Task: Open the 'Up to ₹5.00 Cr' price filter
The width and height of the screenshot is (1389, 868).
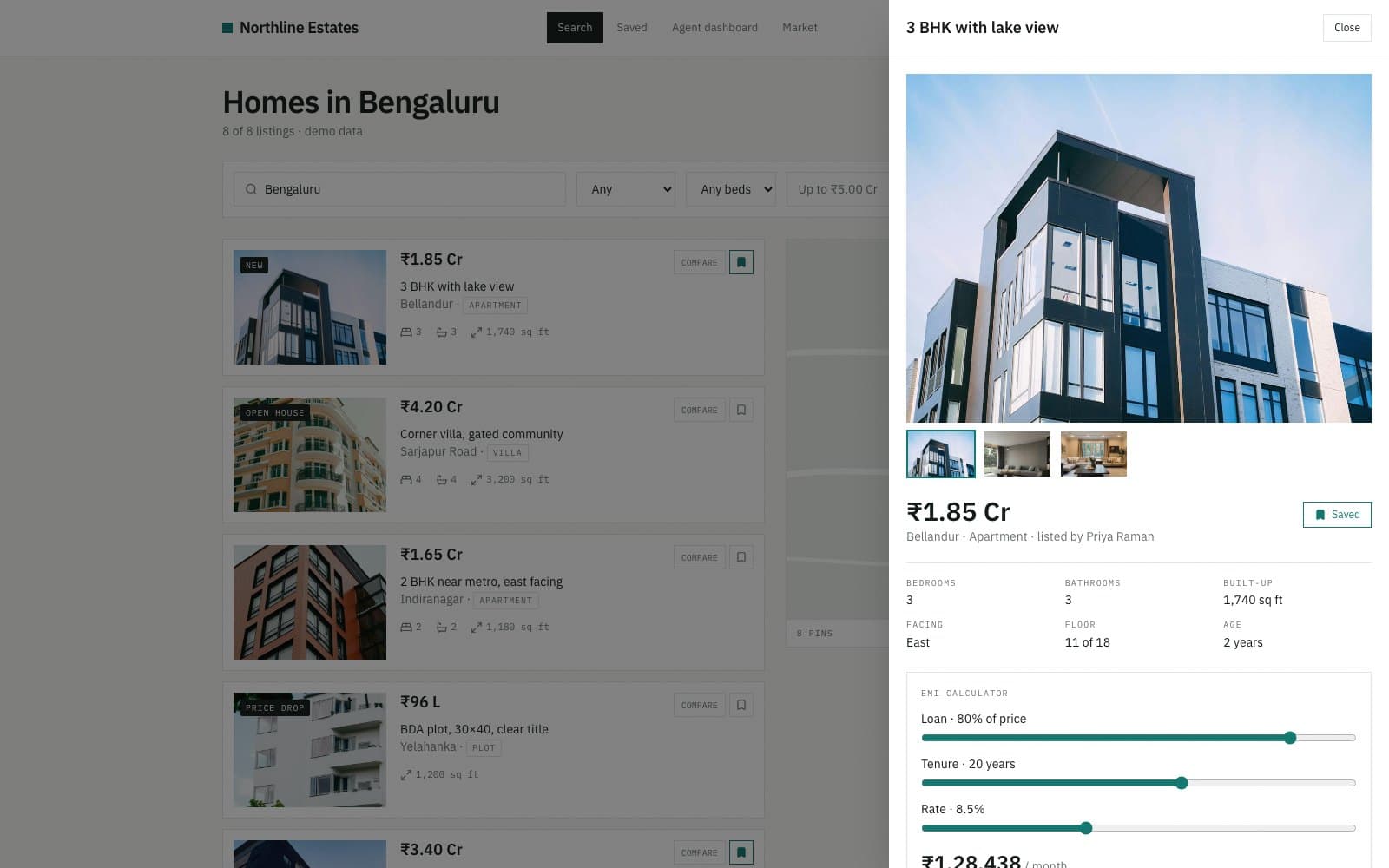Action: [838, 189]
